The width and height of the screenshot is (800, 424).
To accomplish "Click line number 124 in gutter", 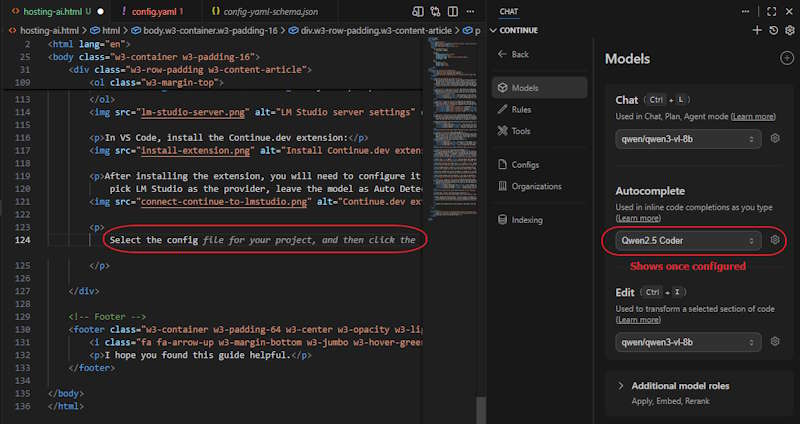I will (22, 240).
